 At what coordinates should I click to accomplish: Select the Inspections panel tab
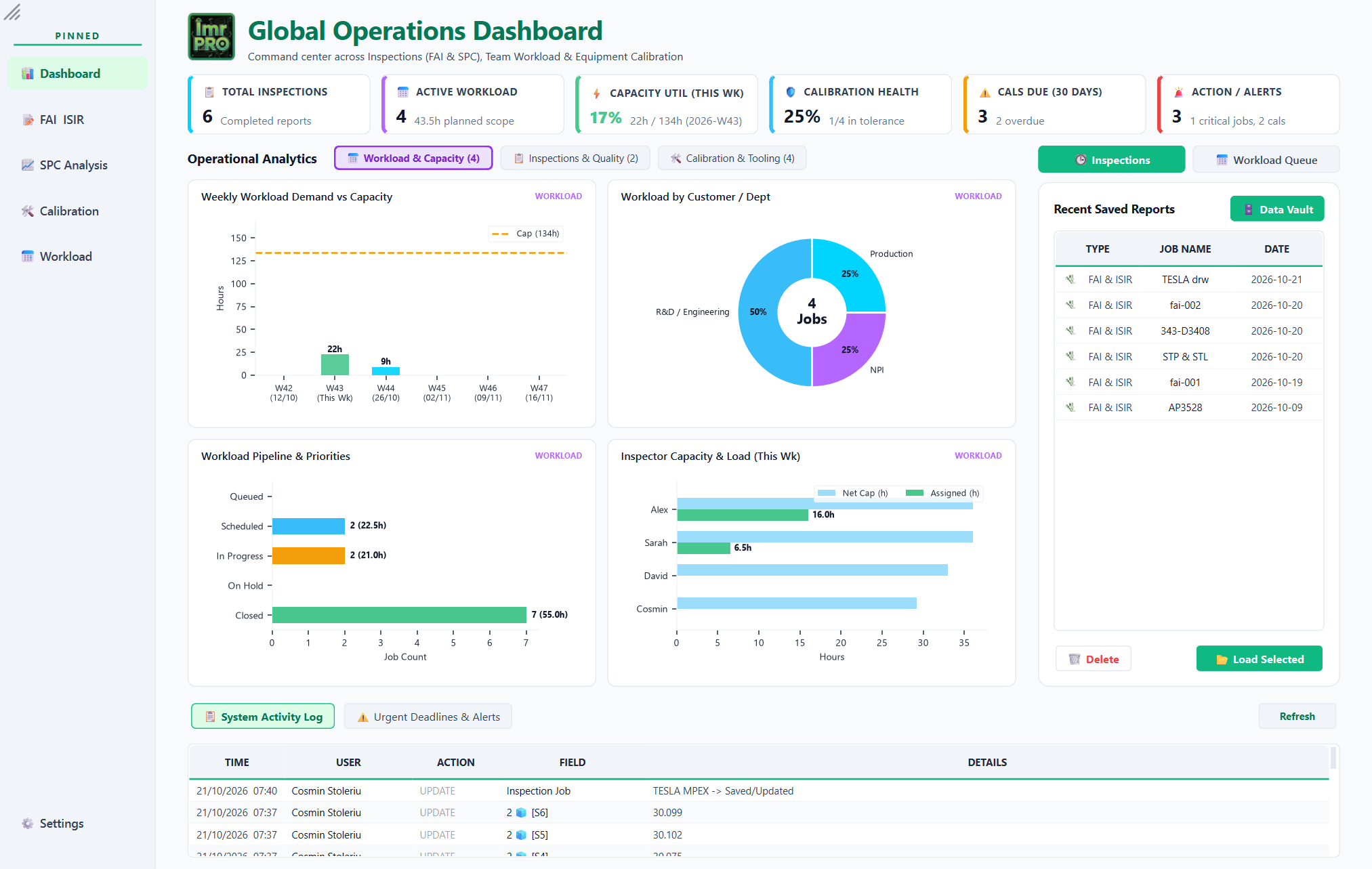point(1111,160)
